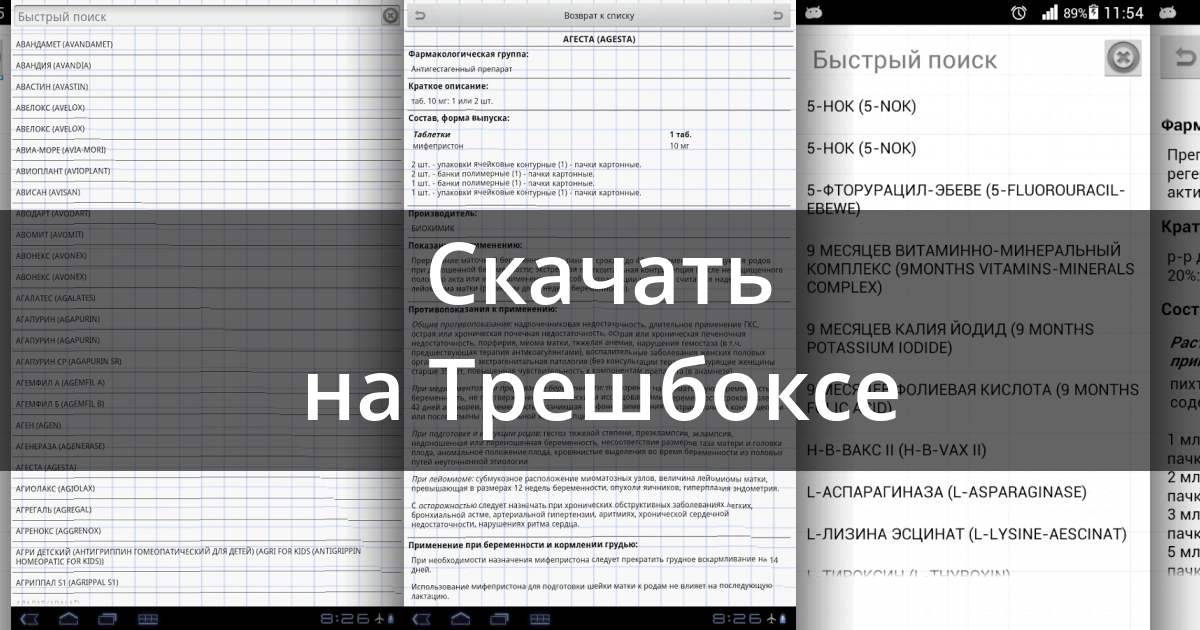
Task: Open recent apps in the middle tablet navigation bar
Action: tap(501, 619)
